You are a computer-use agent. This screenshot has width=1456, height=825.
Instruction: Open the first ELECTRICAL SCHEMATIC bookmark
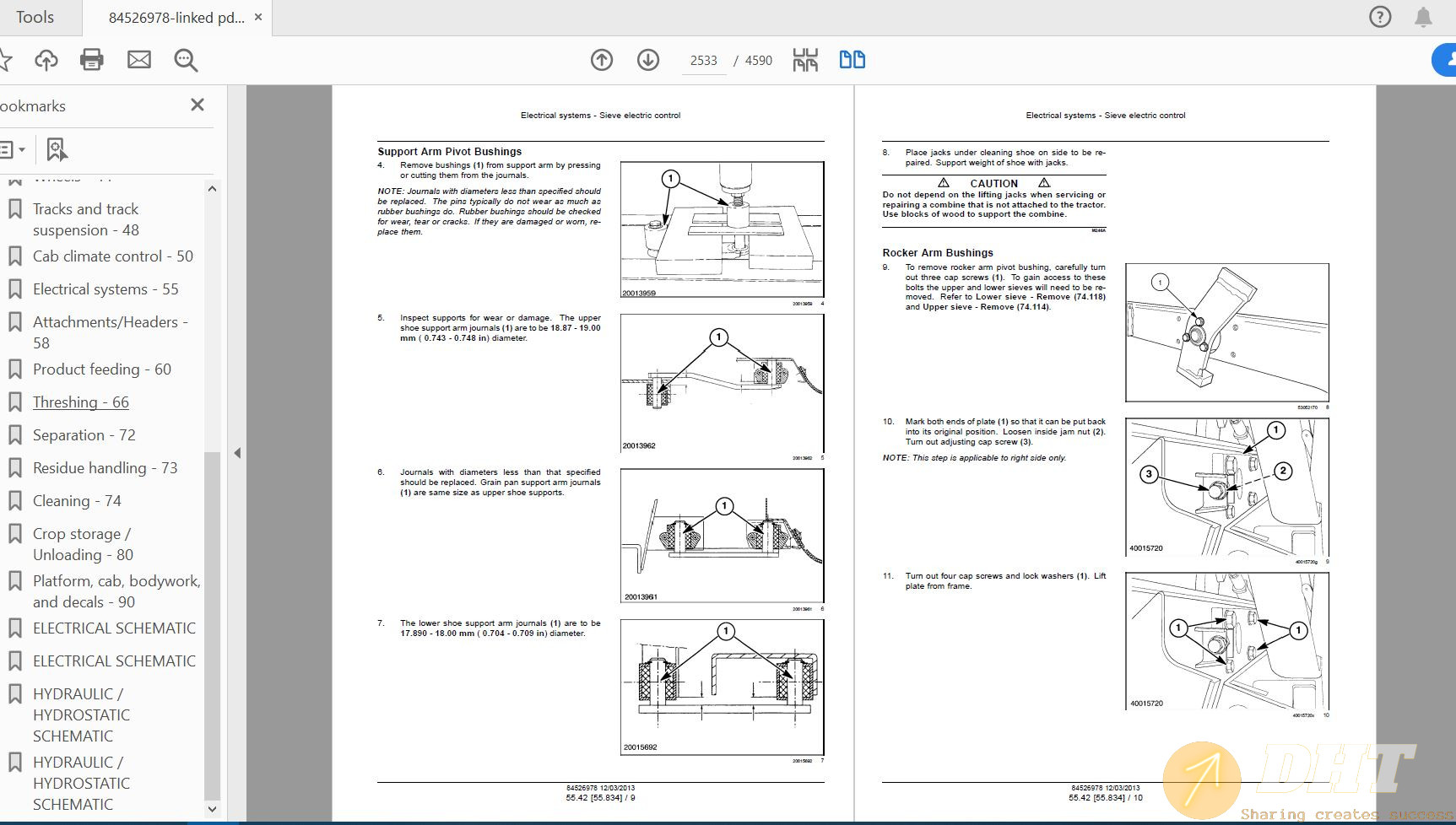pos(114,628)
